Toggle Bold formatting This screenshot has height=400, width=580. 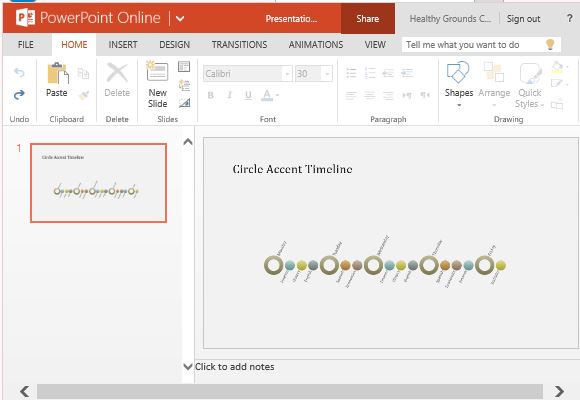[210, 95]
